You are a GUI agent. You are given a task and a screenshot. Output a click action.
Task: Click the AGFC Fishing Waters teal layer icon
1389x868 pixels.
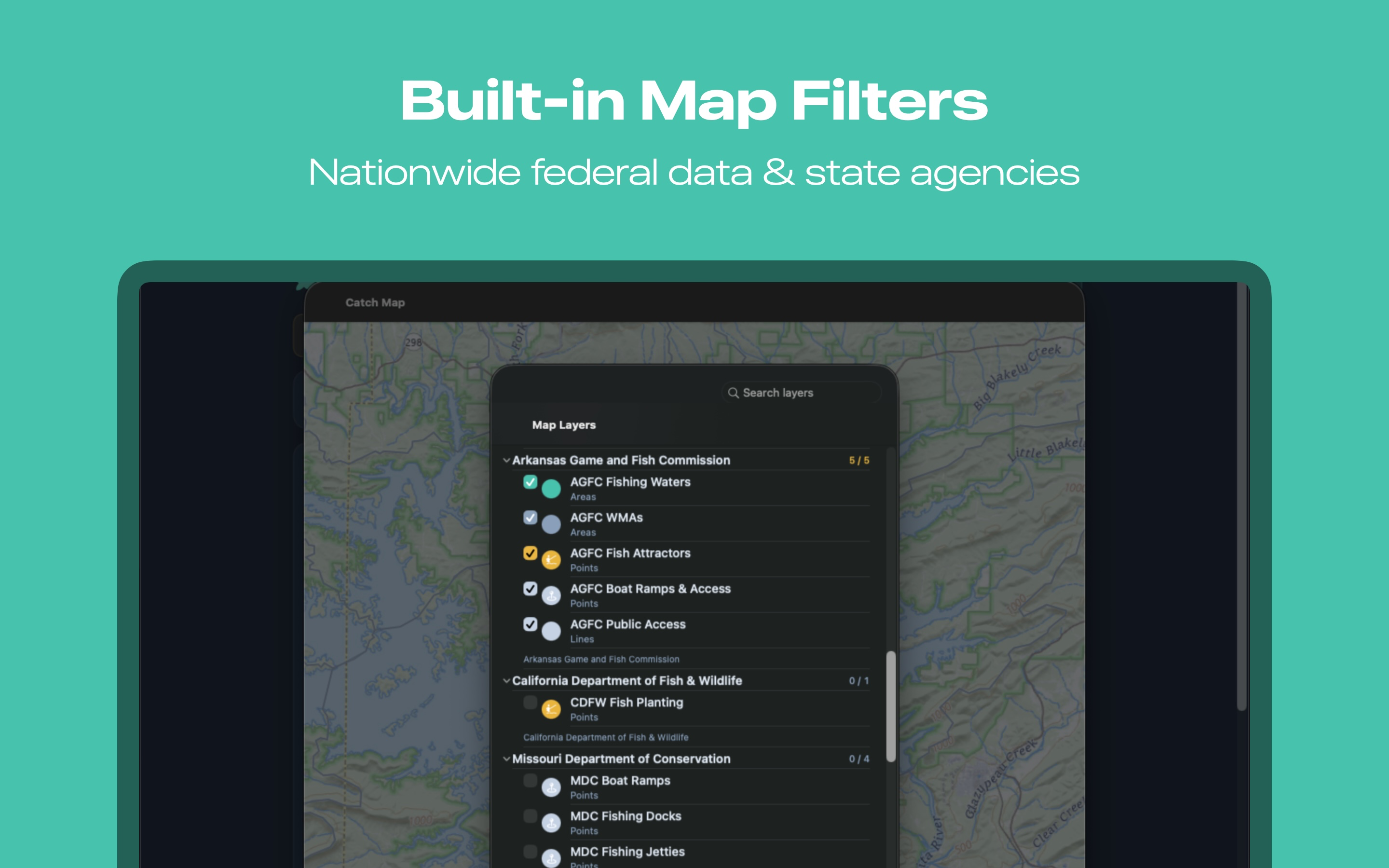tap(551, 488)
